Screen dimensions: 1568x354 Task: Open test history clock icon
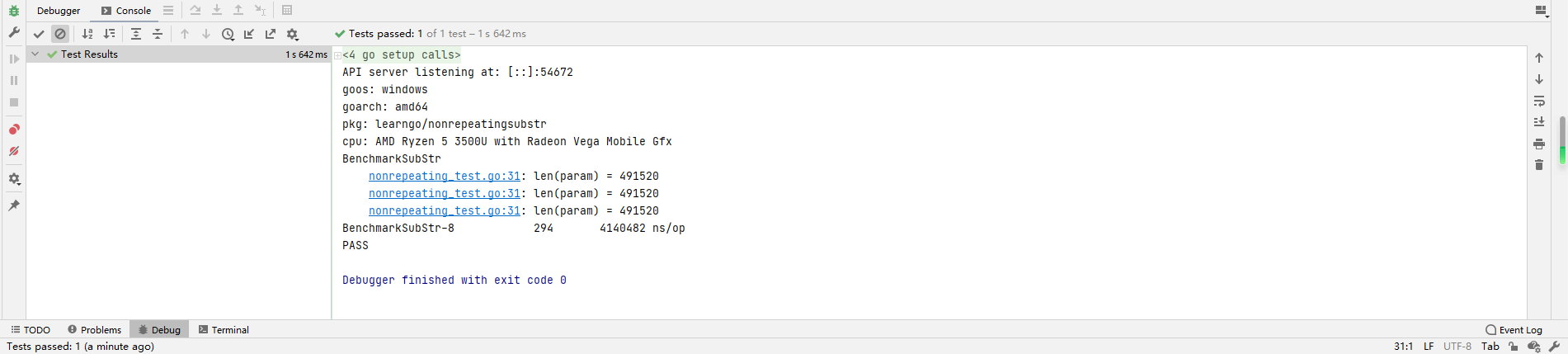[x=228, y=34]
